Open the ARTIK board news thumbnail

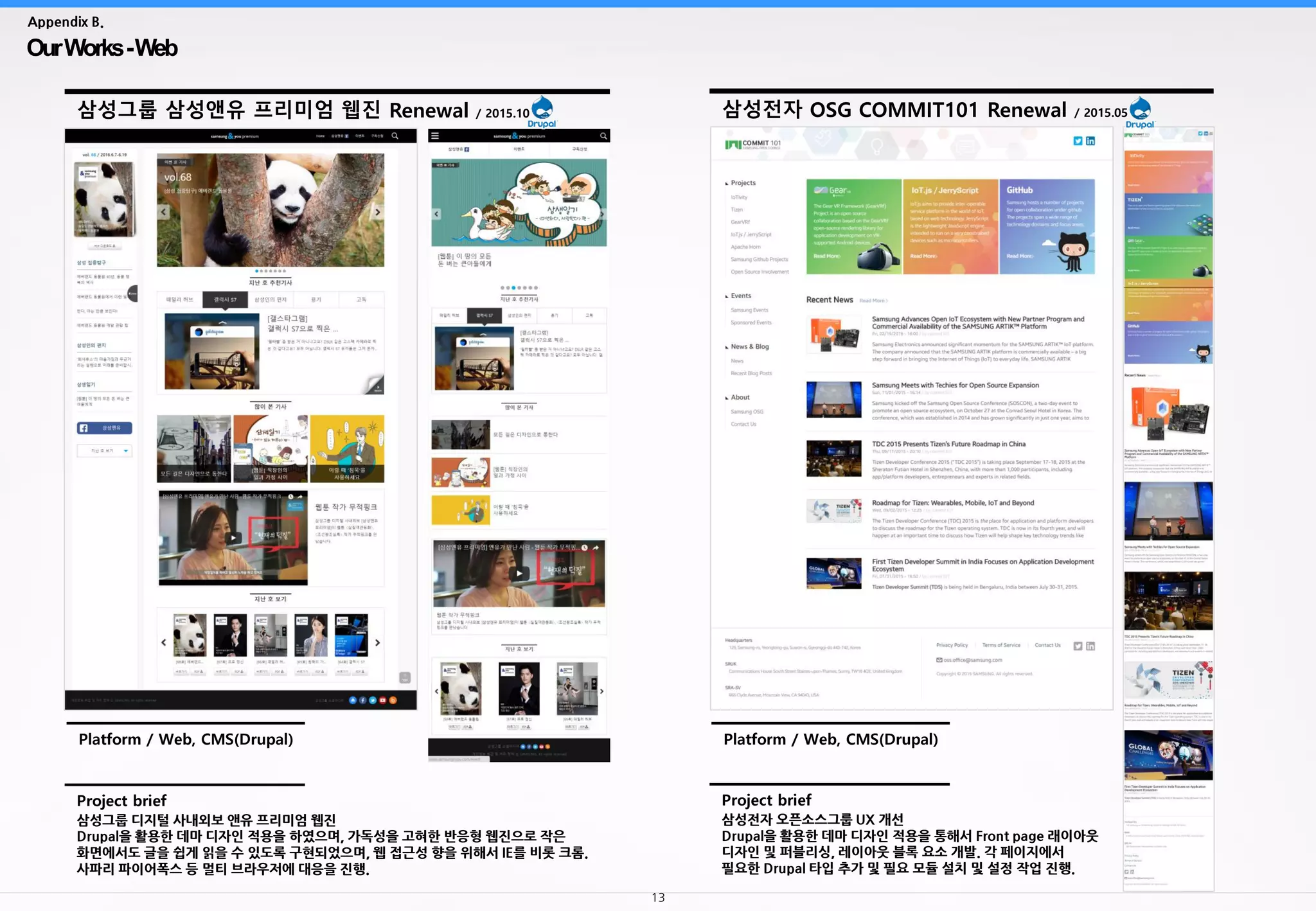point(834,335)
